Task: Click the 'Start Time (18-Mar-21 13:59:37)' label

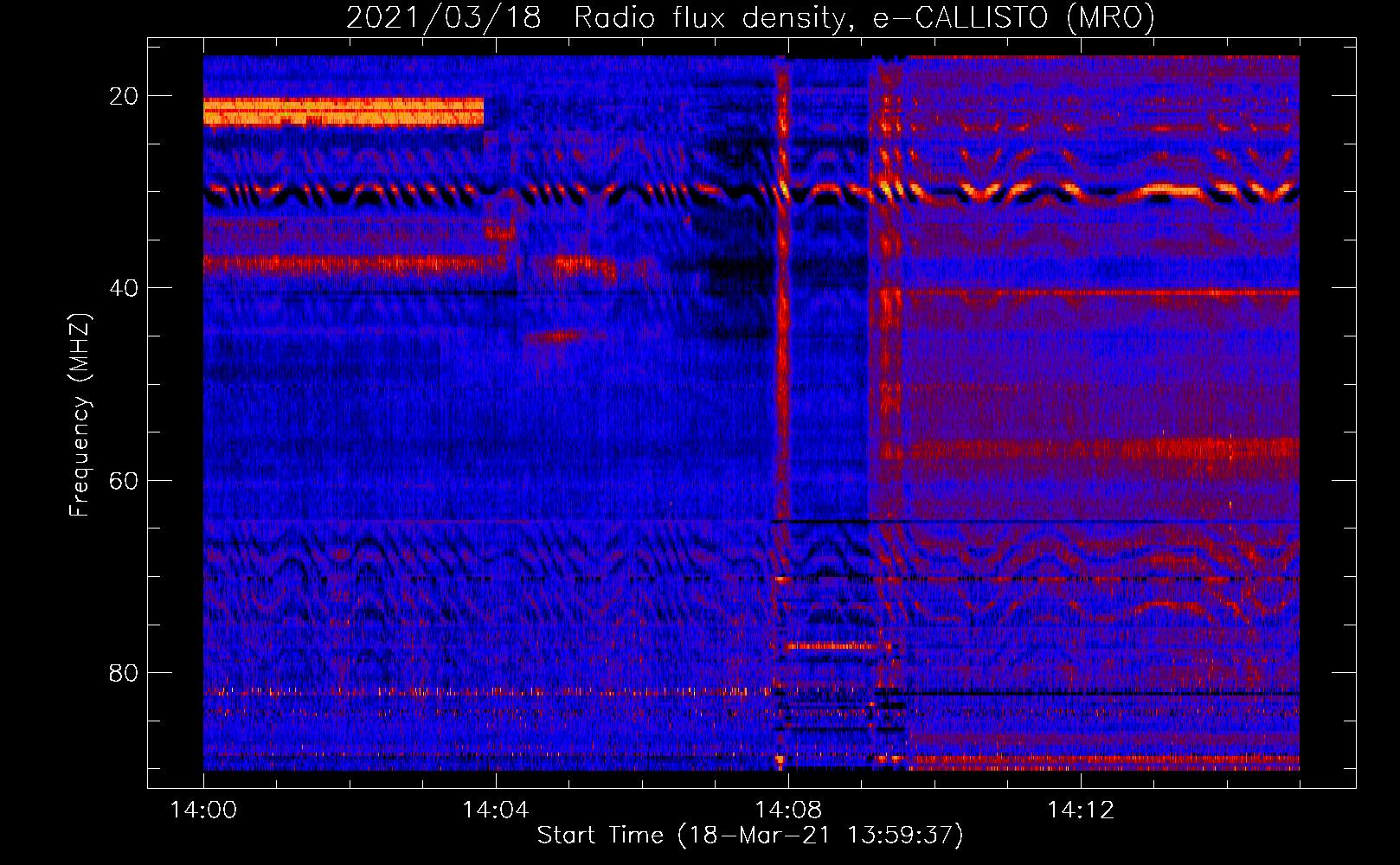Action: [750, 836]
